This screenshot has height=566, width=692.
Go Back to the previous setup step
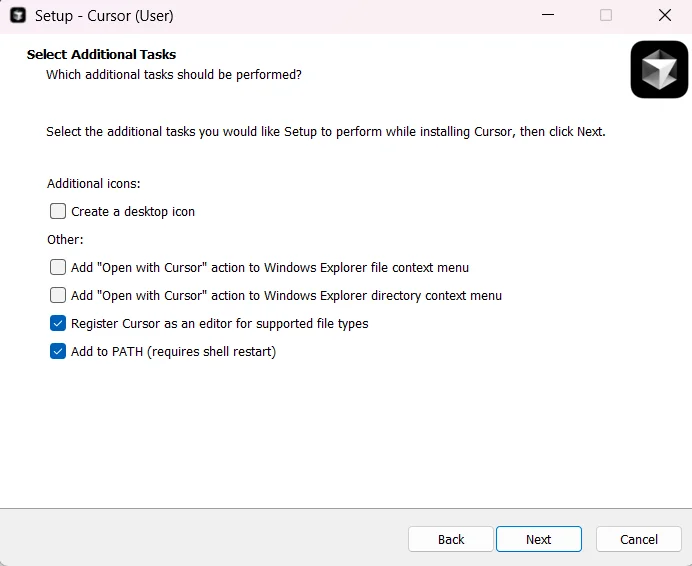point(451,539)
